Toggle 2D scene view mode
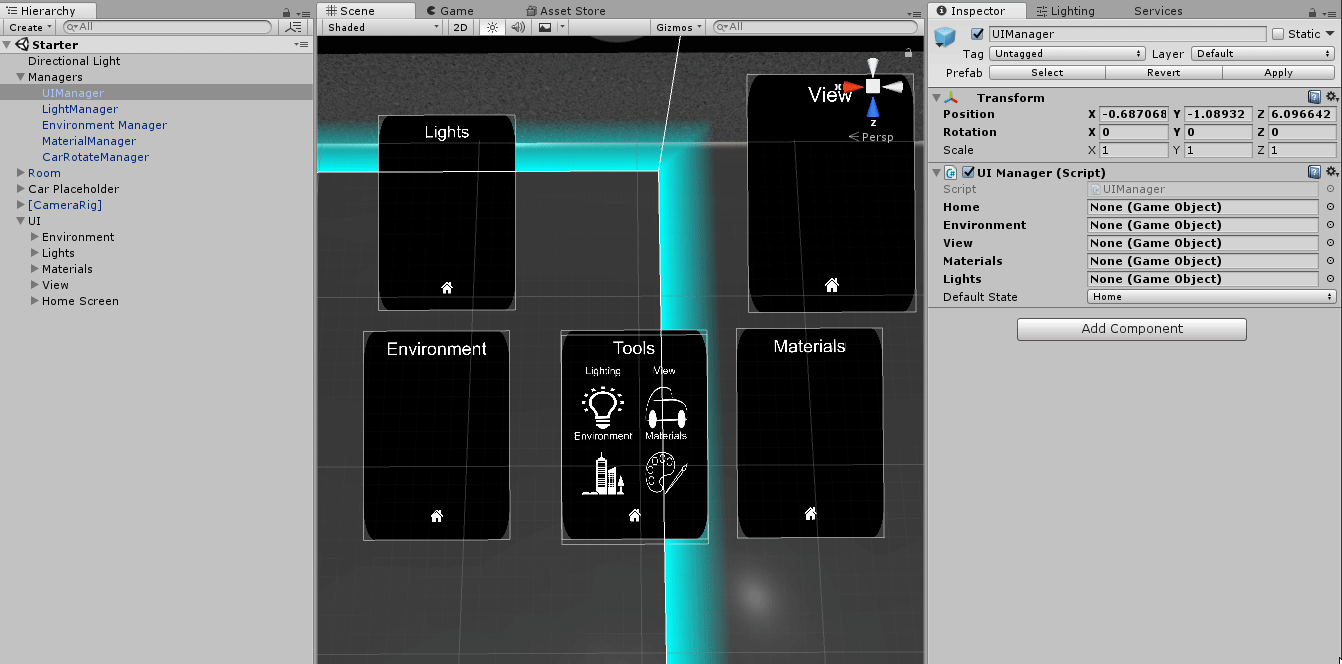Viewport: 1342px width, 664px height. tap(460, 27)
